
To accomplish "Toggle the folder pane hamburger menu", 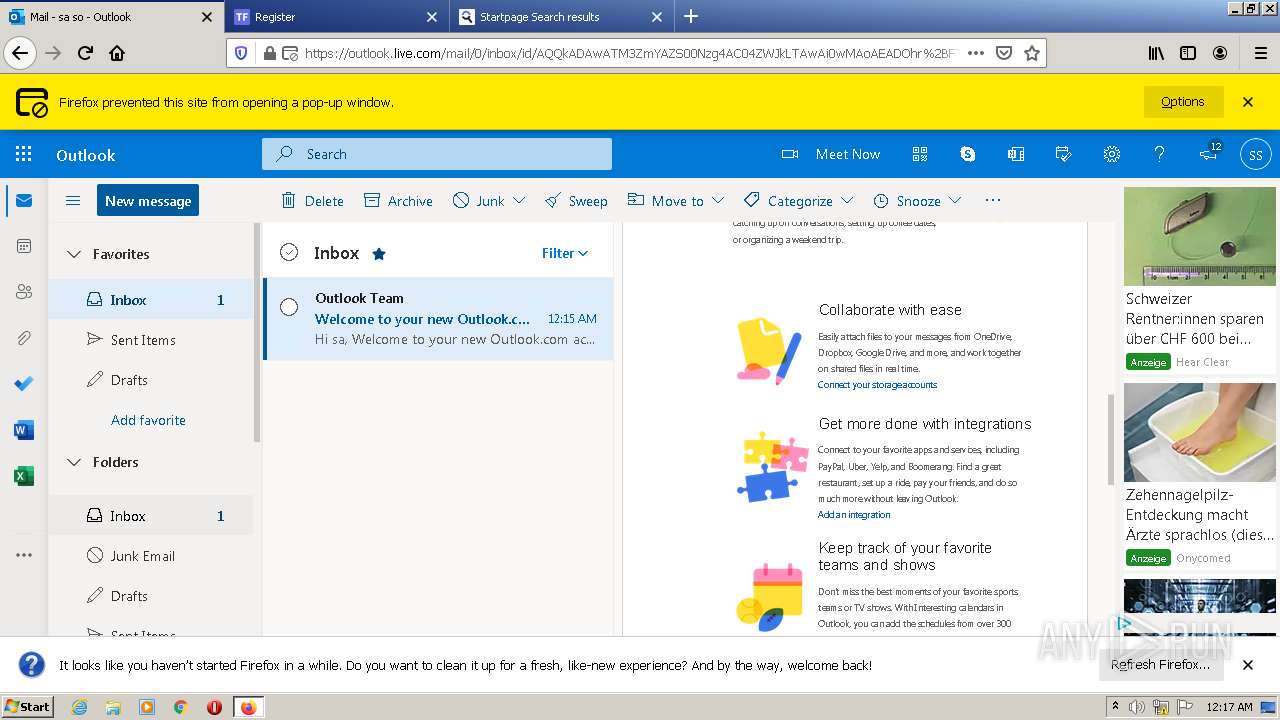I will pyautogui.click(x=73, y=200).
